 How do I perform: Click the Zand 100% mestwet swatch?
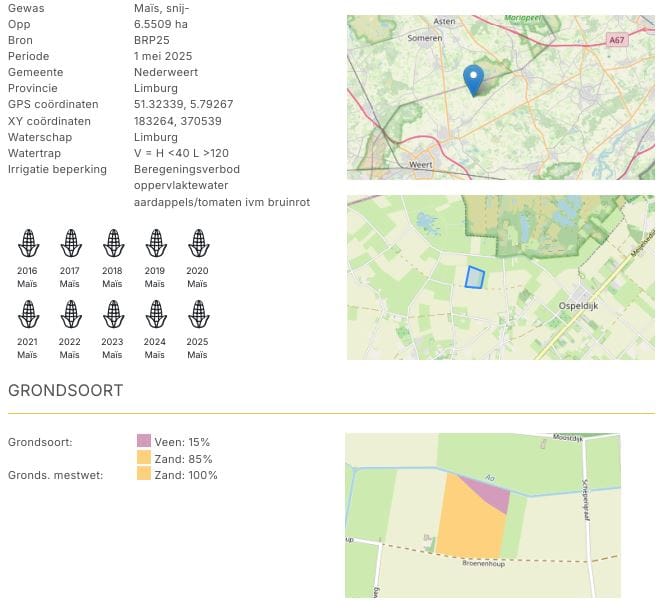coord(143,474)
